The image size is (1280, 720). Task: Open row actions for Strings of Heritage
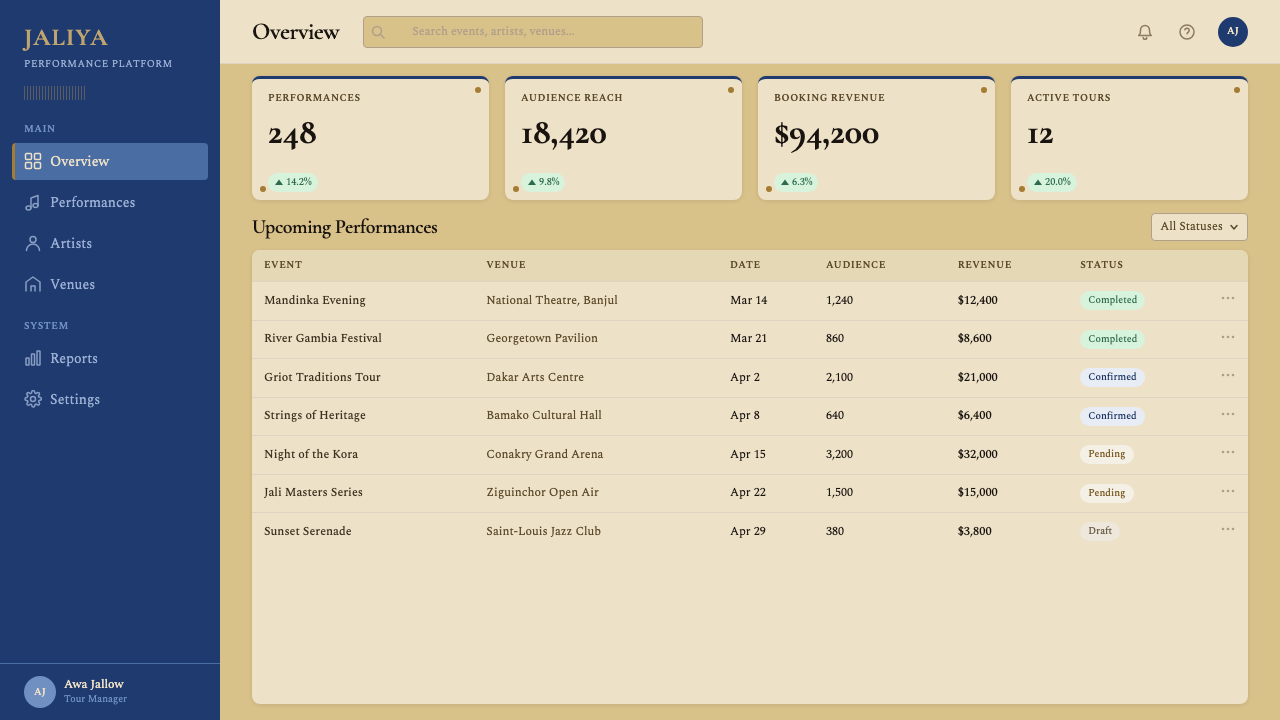1228,414
